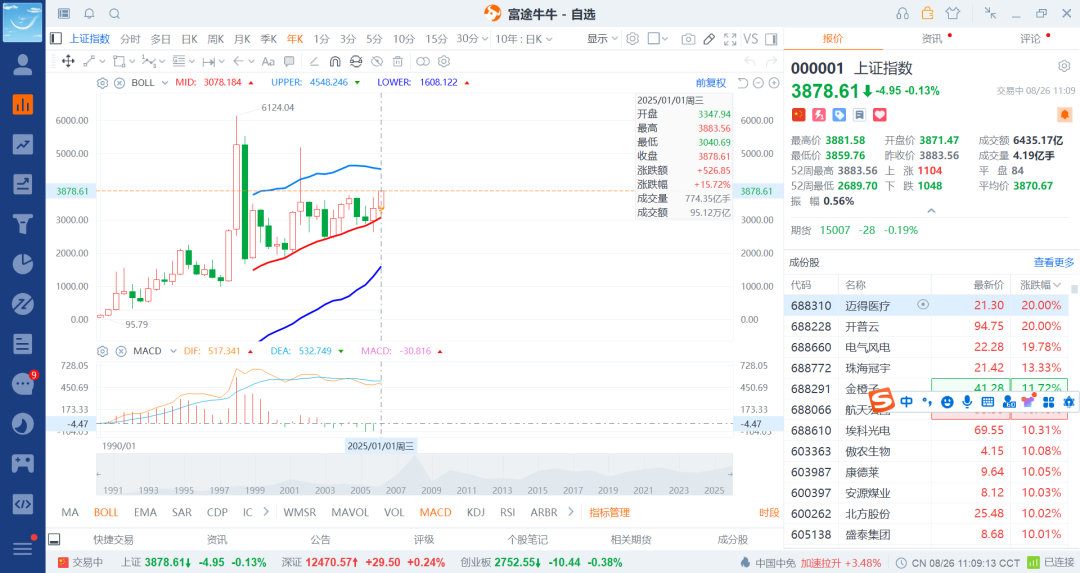Open the layout square dropdown
Image resolution: width=1080 pixels, height=573 pixels.
(x=658, y=39)
